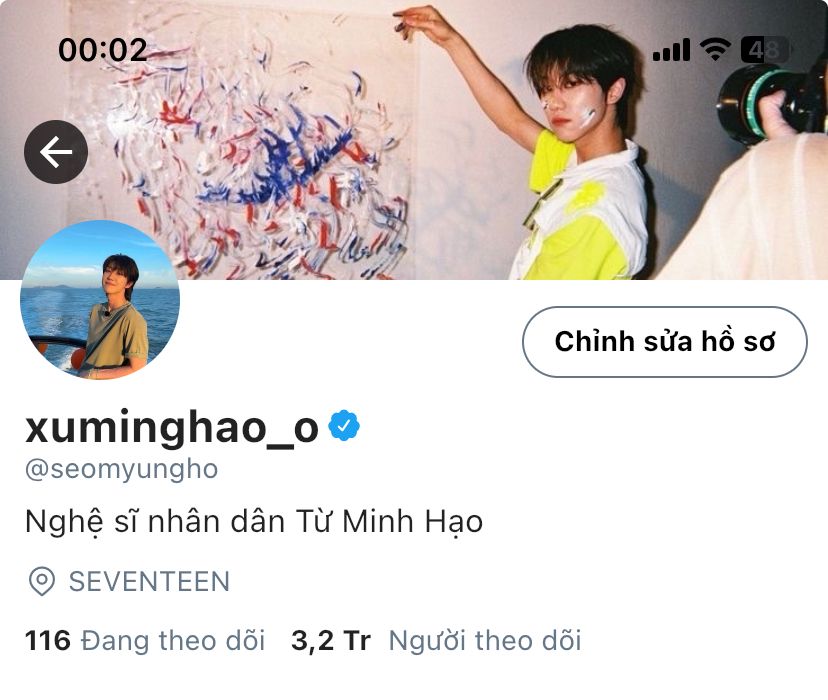Tap the back arrow button
The width and height of the screenshot is (828, 700).
pos(56,152)
